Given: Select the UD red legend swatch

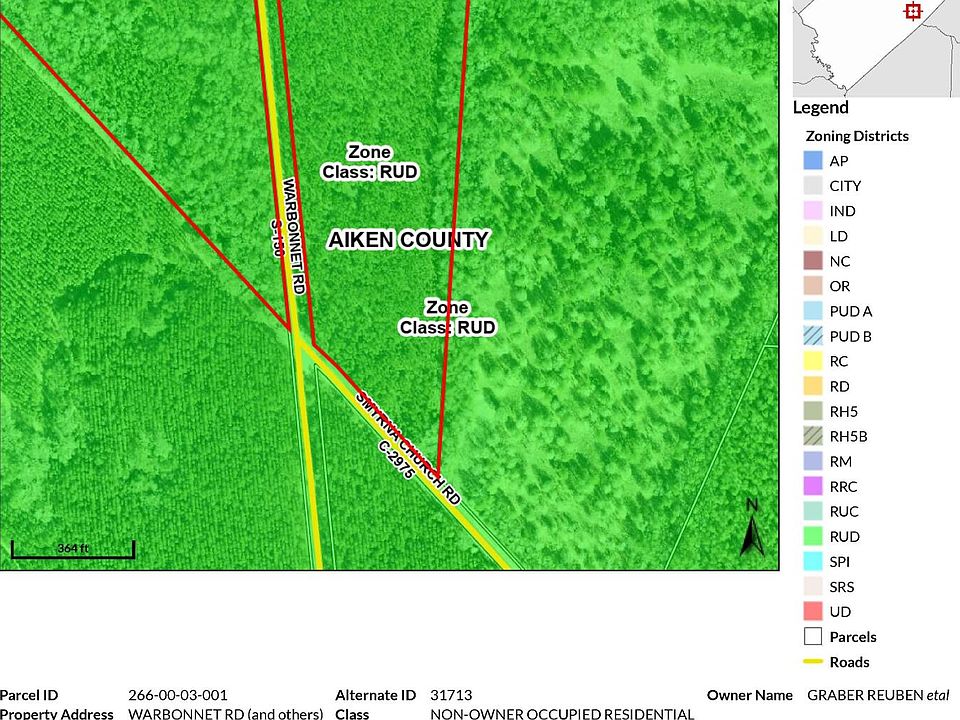Looking at the screenshot, I should coord(812,611).
